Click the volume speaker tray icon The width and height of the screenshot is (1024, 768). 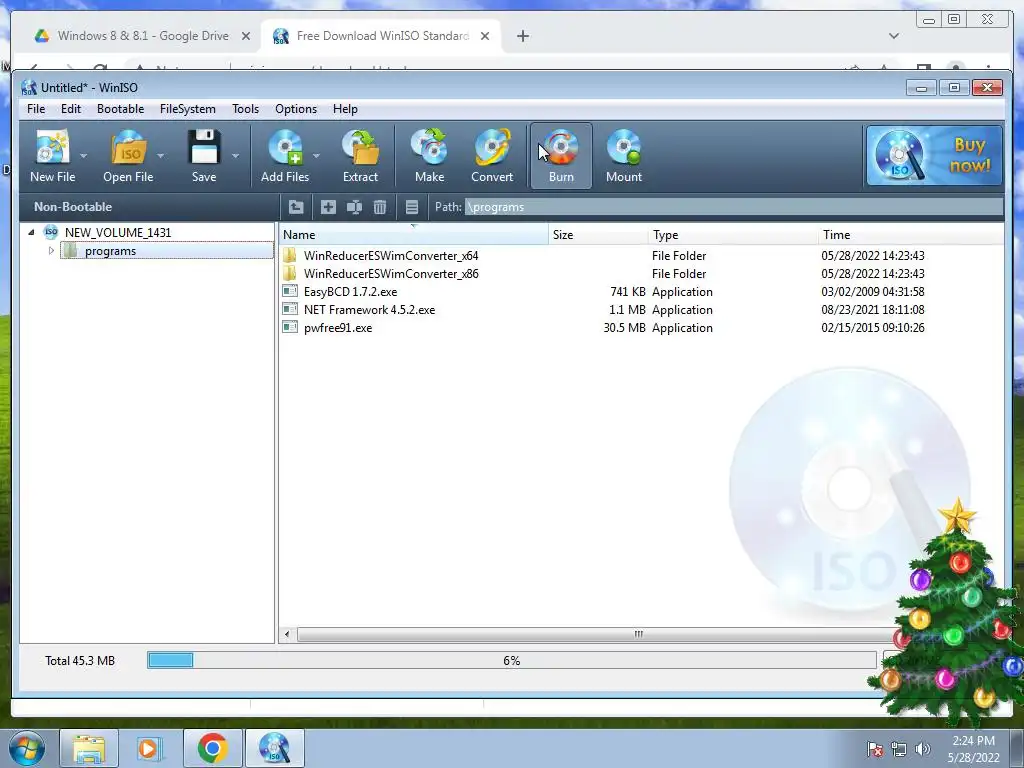click(x=922, y=748)
